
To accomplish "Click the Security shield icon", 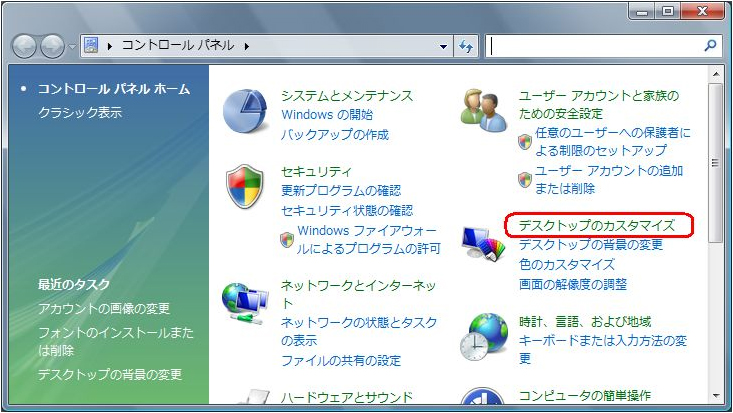I will pyautogui.click(x=245, y=186).
